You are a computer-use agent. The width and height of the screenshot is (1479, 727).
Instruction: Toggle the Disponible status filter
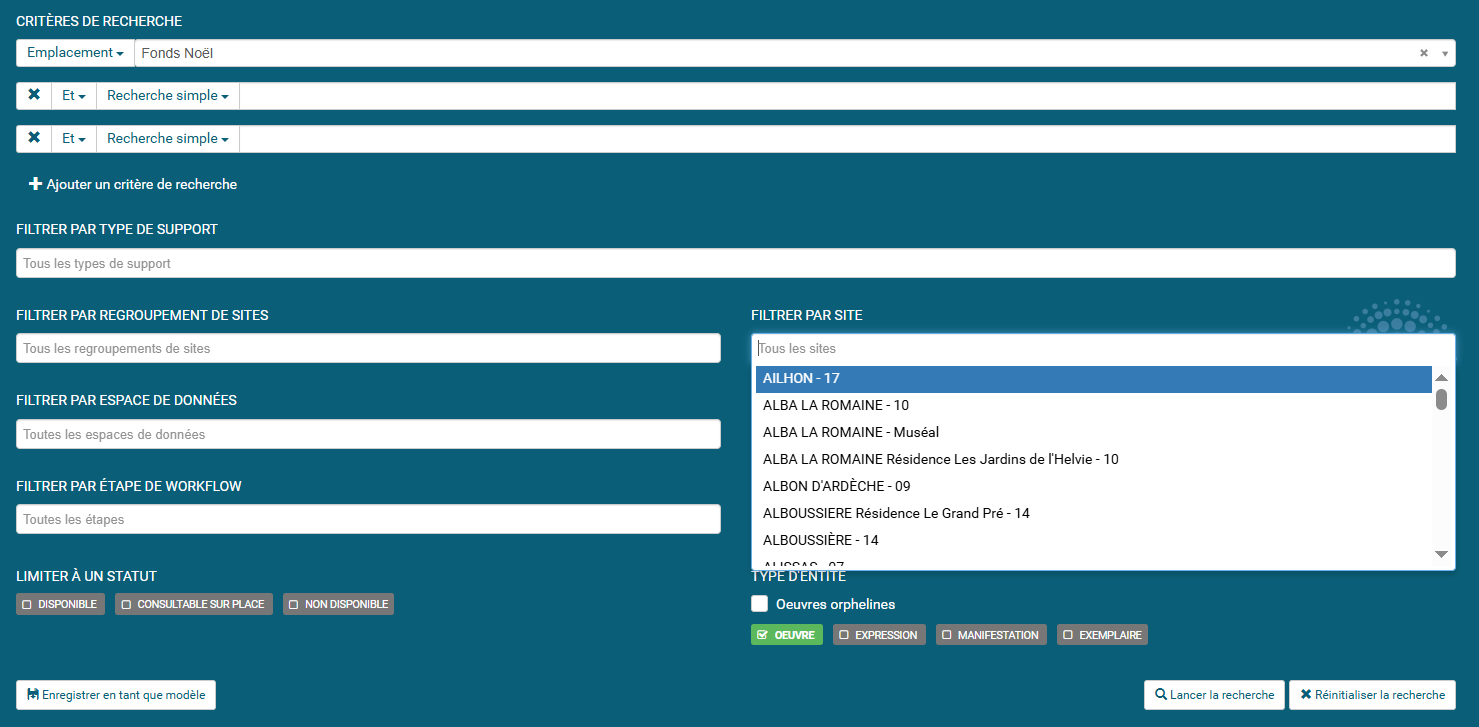(x=60, y=604)
